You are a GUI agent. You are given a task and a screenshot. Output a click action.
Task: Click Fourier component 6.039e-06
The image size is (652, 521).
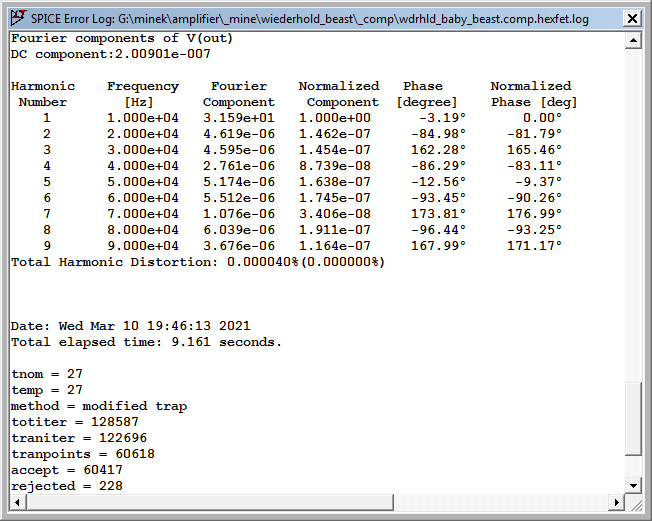239,230
